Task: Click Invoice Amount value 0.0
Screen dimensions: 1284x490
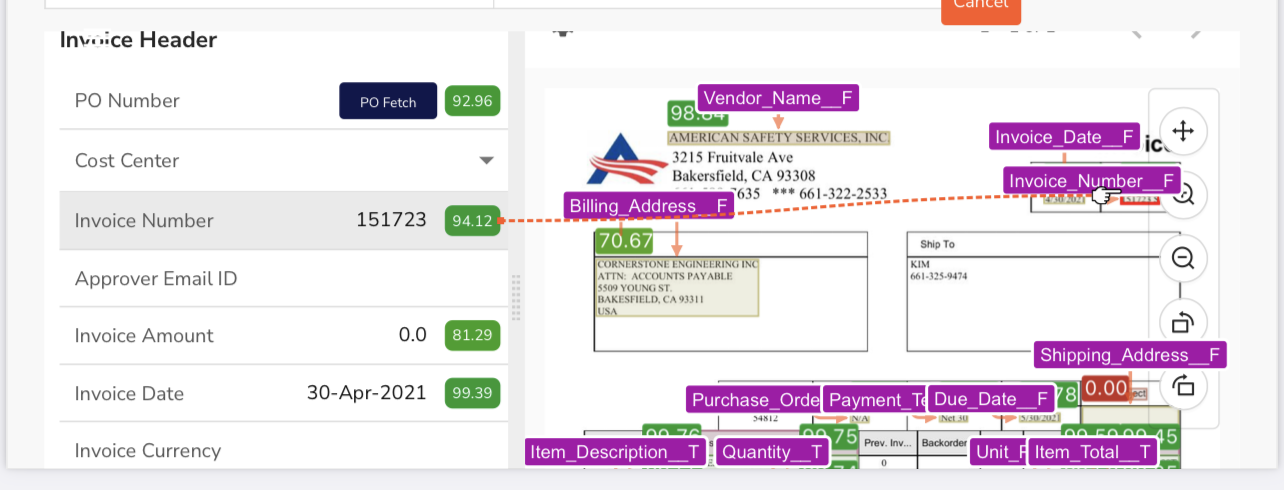Action: (413, 335)
